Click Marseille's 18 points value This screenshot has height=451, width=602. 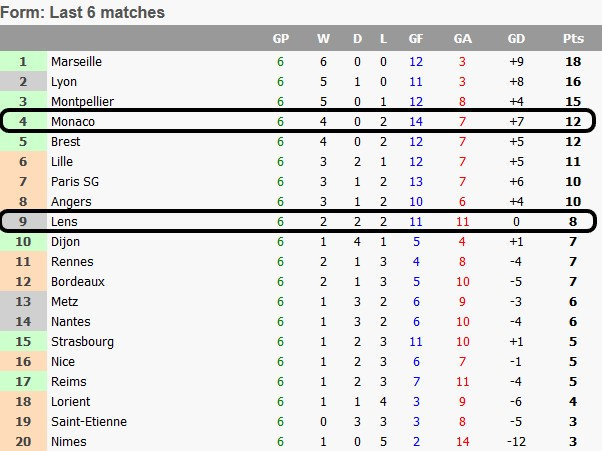(573, 62)
